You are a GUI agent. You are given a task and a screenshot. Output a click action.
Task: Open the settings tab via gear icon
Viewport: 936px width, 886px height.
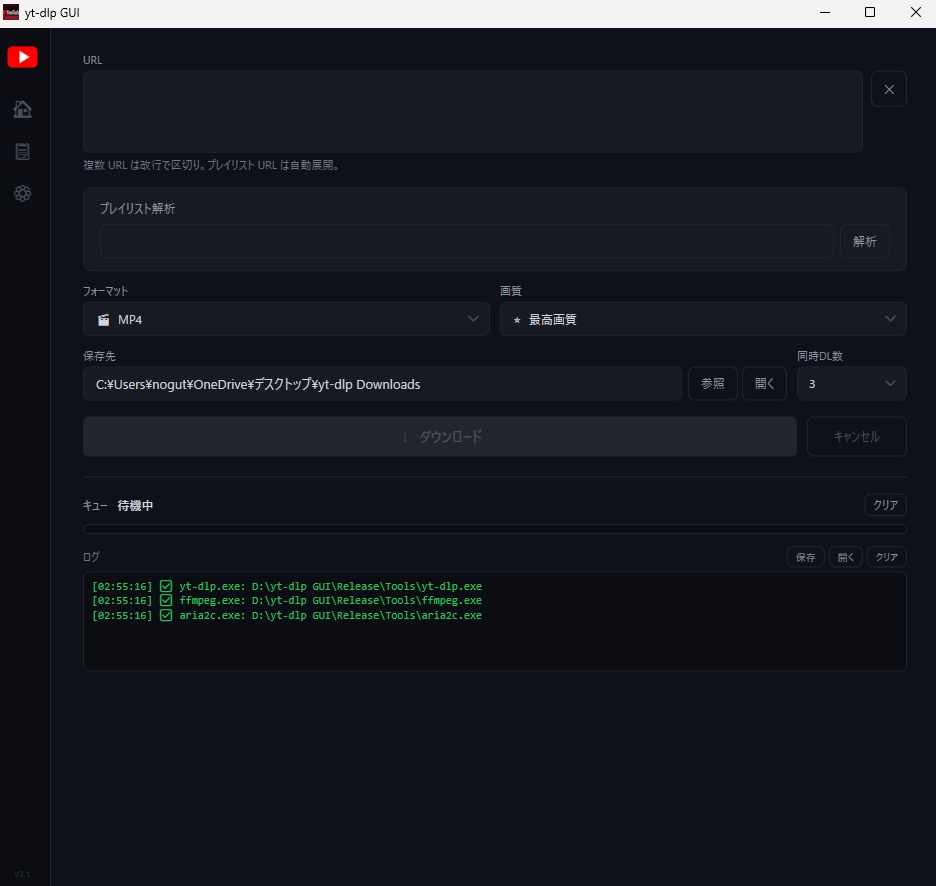[x=22, y=193]
